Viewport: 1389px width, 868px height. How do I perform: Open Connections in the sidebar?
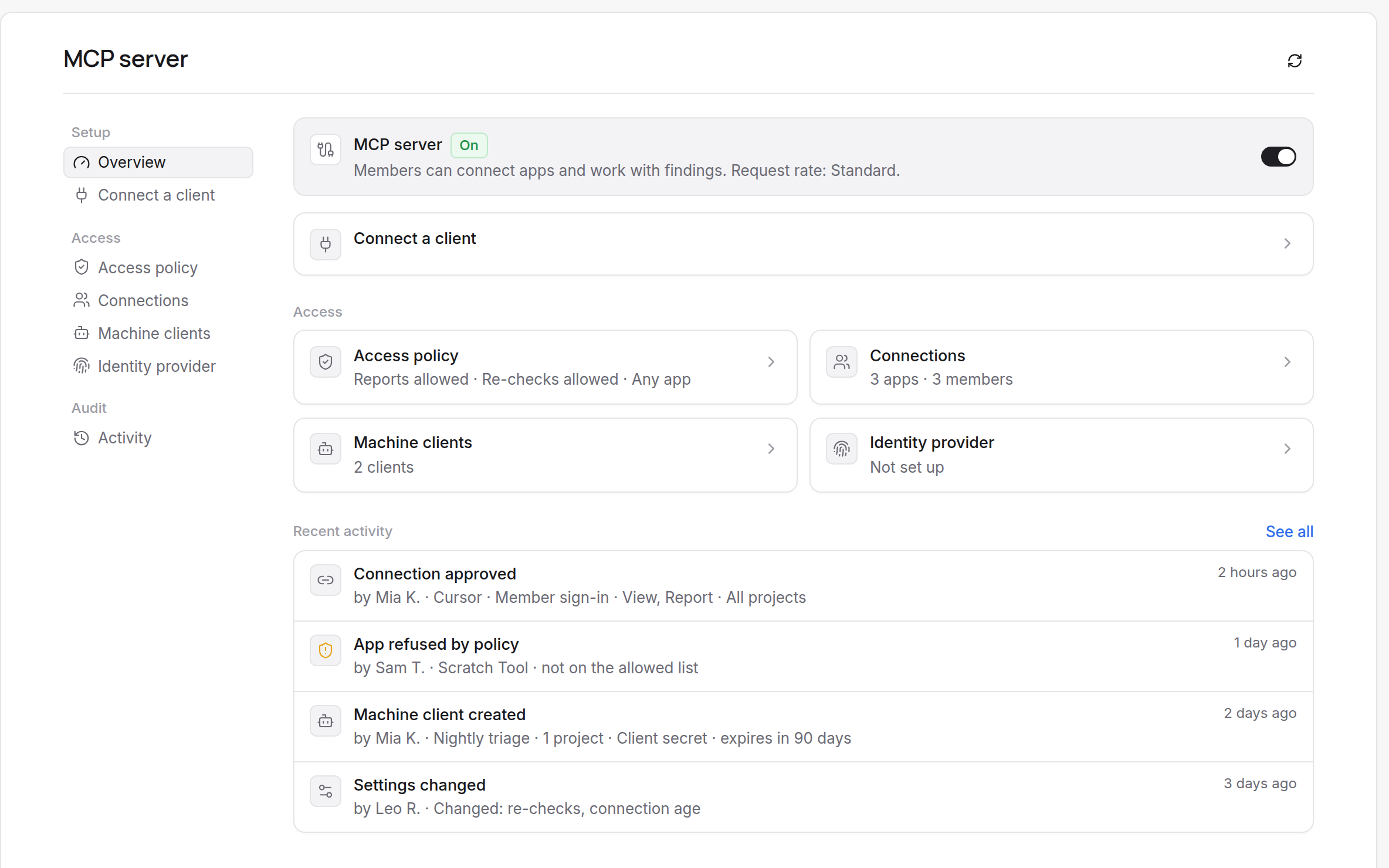(x=158, y=301)
